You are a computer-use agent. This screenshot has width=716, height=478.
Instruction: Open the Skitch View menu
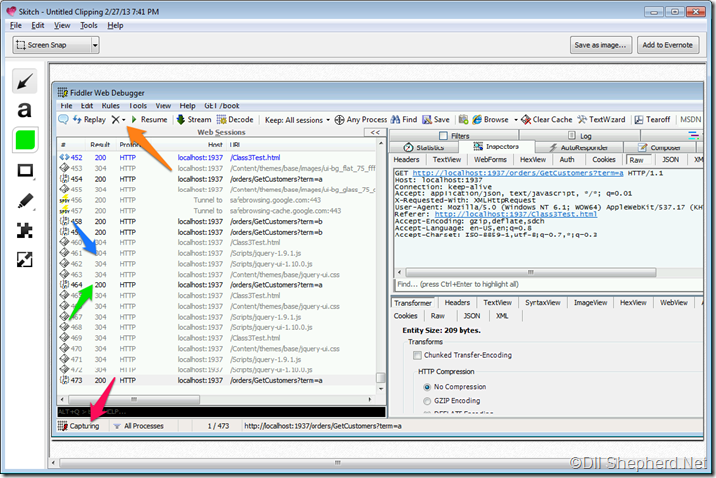coord(62,25)
